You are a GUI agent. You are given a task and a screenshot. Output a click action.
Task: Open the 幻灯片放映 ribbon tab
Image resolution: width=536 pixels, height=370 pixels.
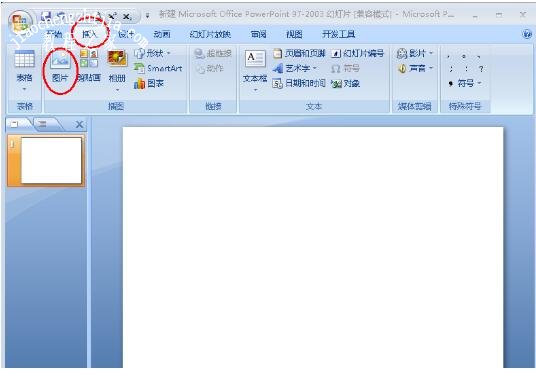tap(210, 34)
